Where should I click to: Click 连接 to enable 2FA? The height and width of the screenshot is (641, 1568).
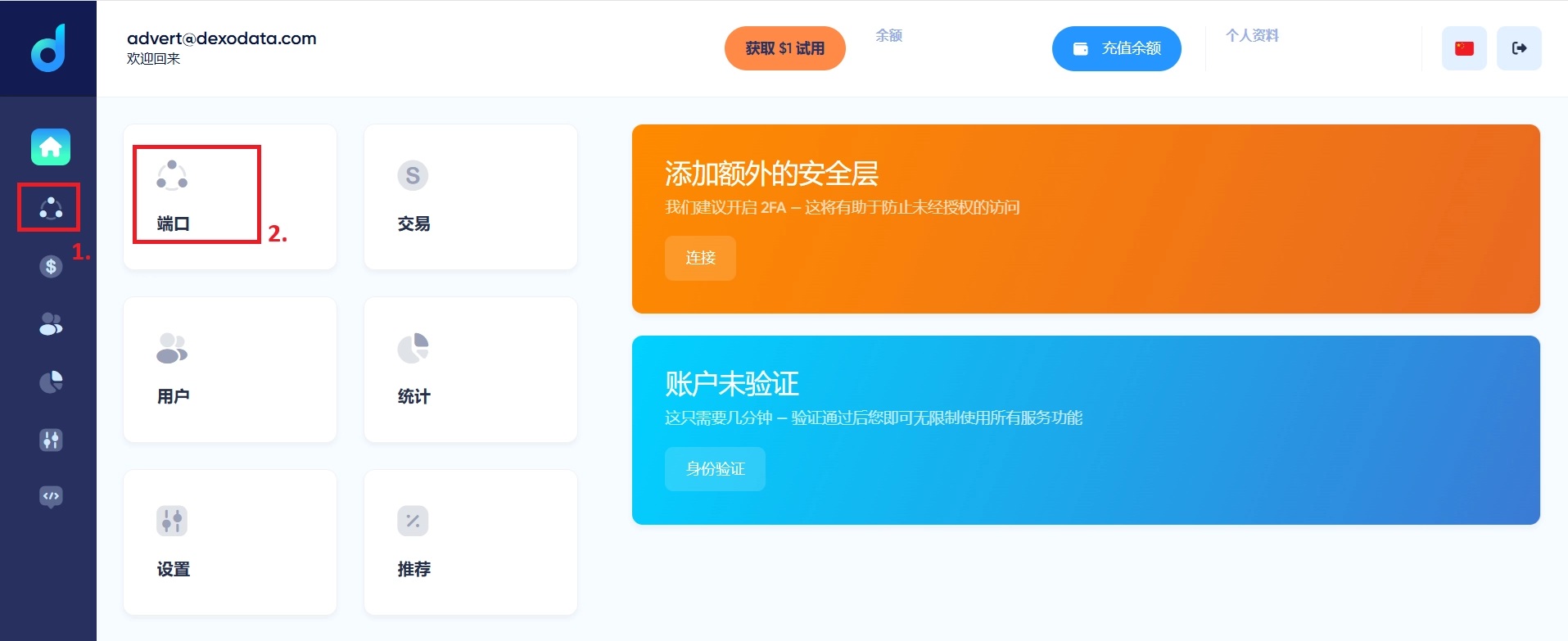pos(700,258)
